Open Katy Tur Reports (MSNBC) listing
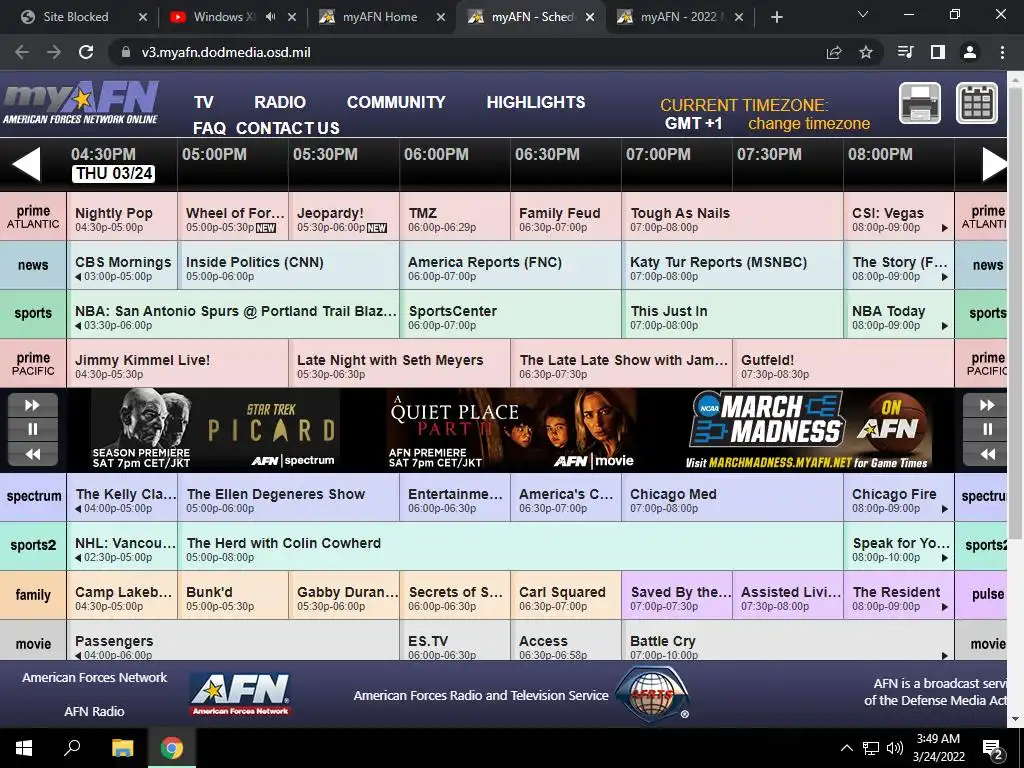Image resolution: width=1024 pixels, height=768 pixels. [x=732, y=266]
